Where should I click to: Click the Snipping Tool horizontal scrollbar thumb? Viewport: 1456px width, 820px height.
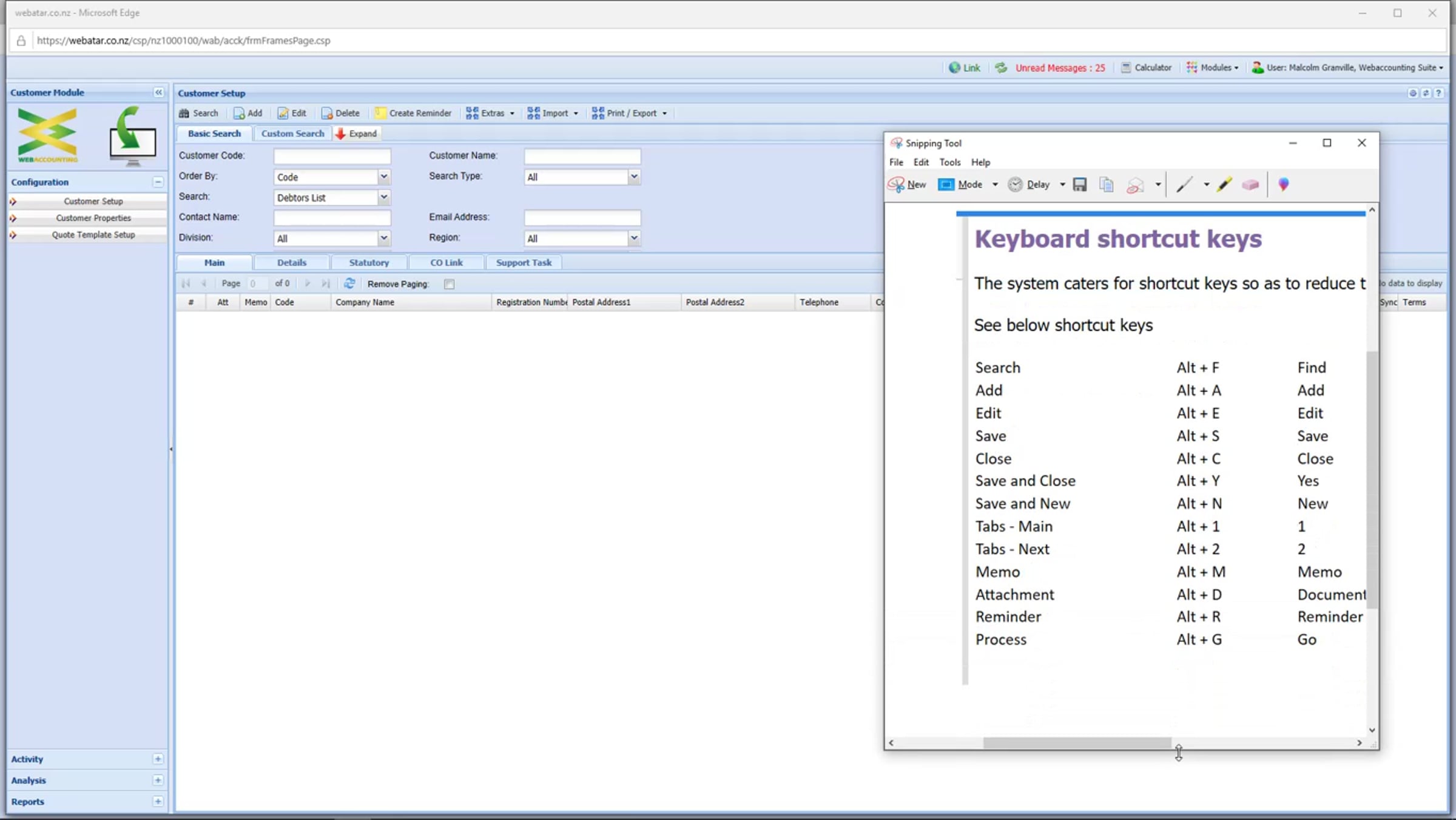pyautogui.click(x=1077, y=743)
